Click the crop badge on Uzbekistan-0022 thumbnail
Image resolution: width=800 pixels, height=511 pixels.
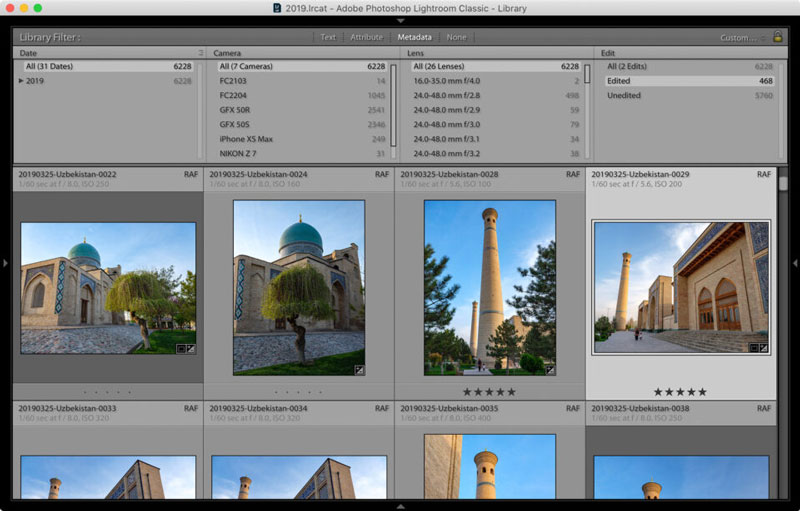tap(181, 348)
